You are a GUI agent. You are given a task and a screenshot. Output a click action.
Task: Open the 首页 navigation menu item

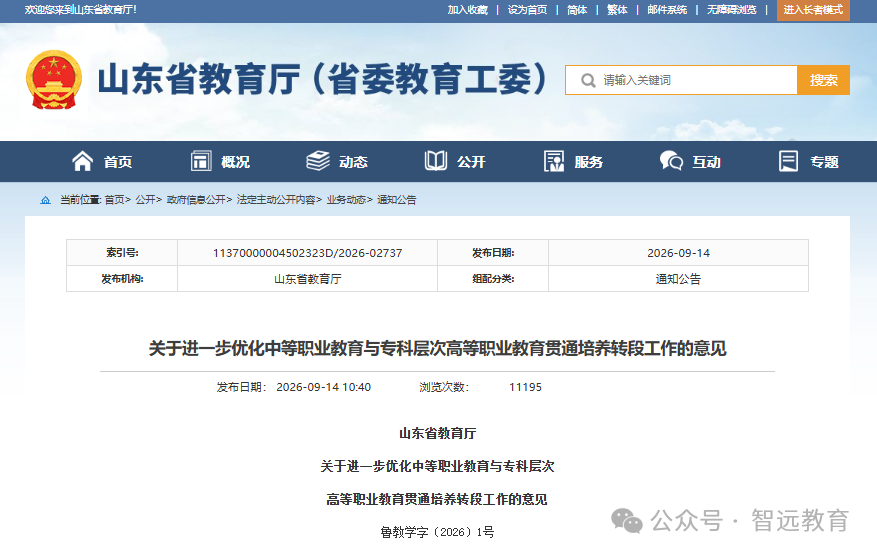118,162
